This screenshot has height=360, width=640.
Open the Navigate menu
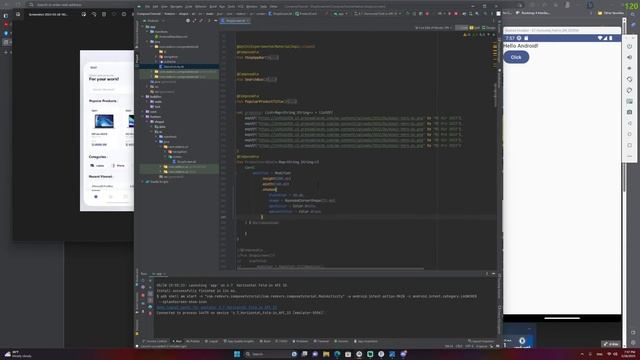coord(176,7)
